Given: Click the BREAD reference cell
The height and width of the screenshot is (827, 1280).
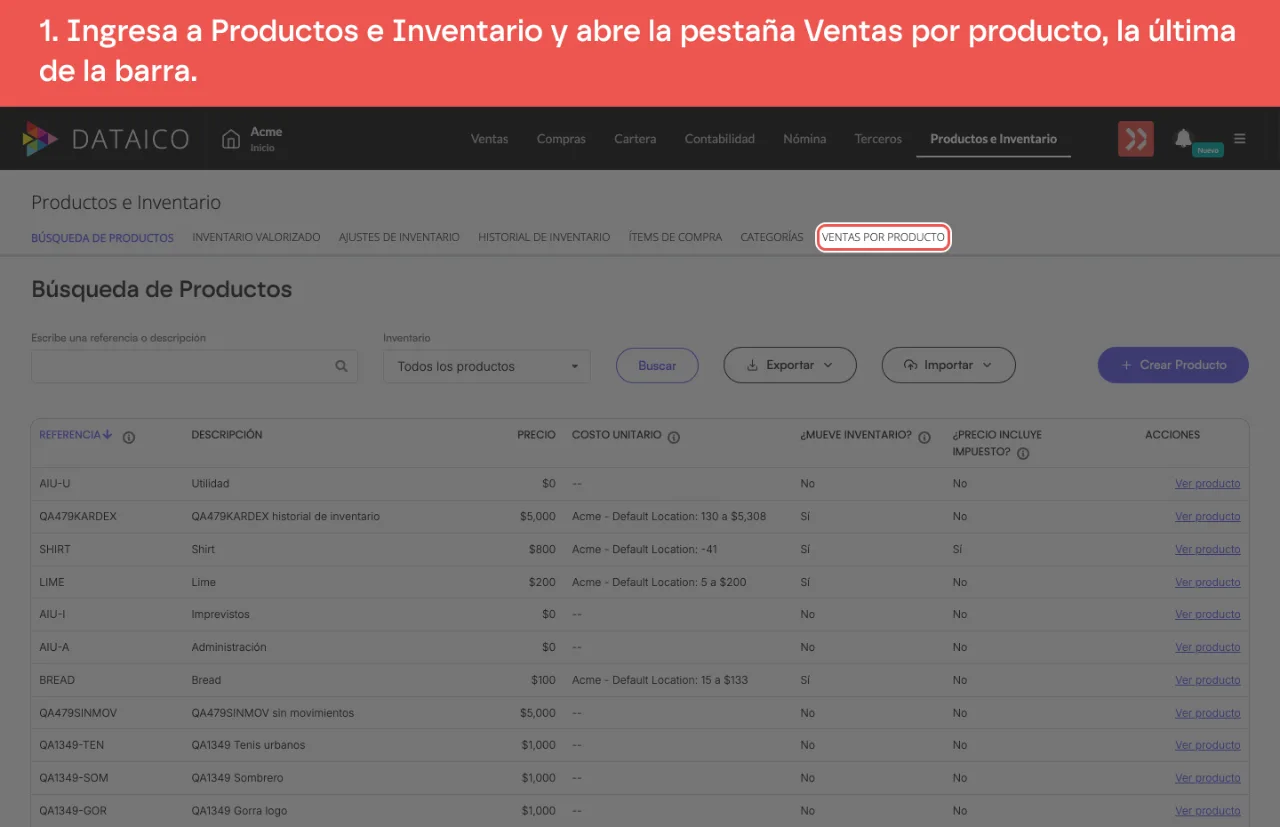Looking at the screenshot, I should [57, 680].
